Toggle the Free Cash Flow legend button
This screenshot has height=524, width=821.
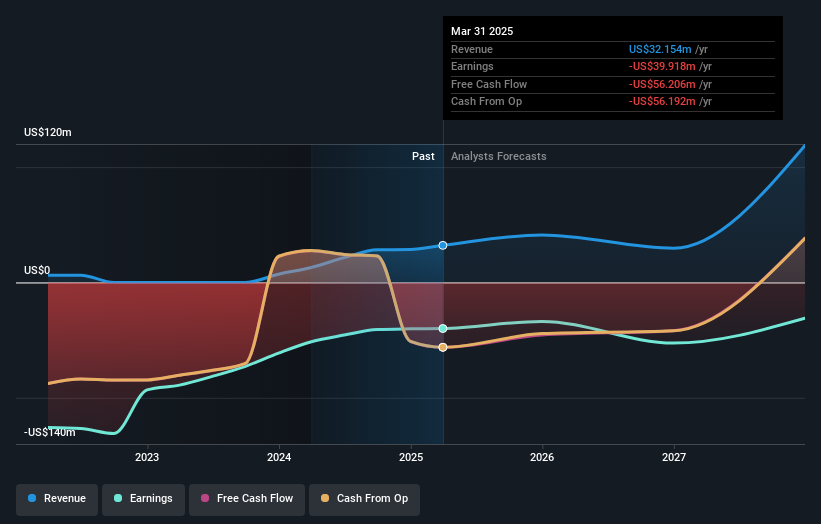pos(247,499)
